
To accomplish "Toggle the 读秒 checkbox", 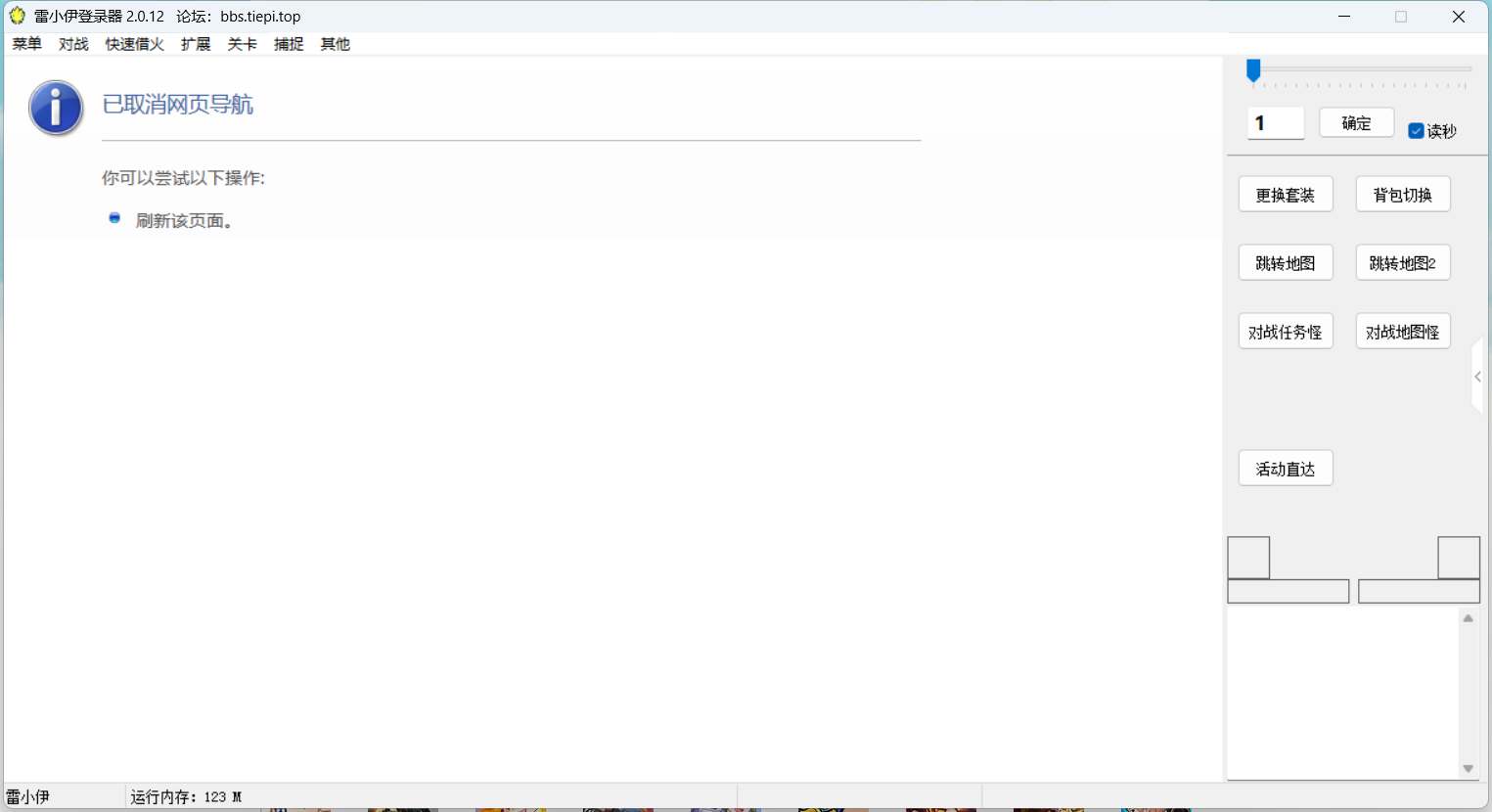I will pos(1416,131).
